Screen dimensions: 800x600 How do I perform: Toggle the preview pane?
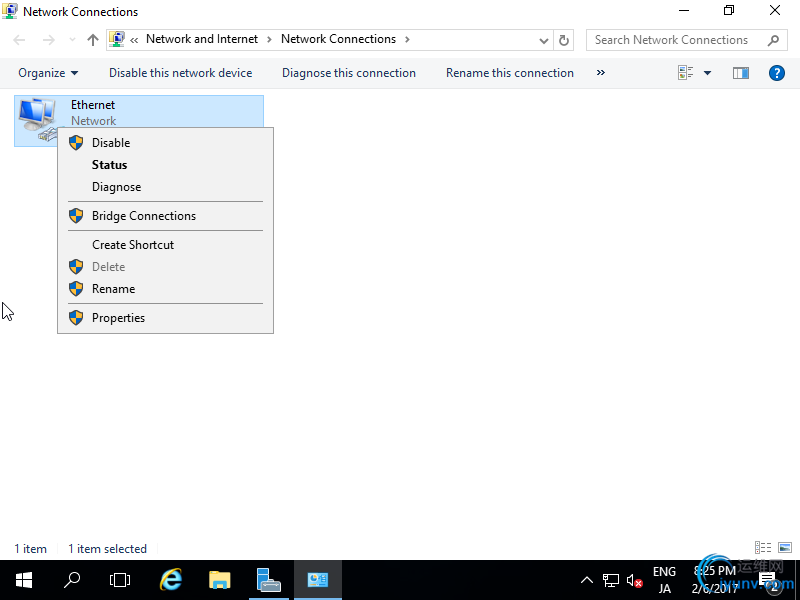[x=741, y=73]
